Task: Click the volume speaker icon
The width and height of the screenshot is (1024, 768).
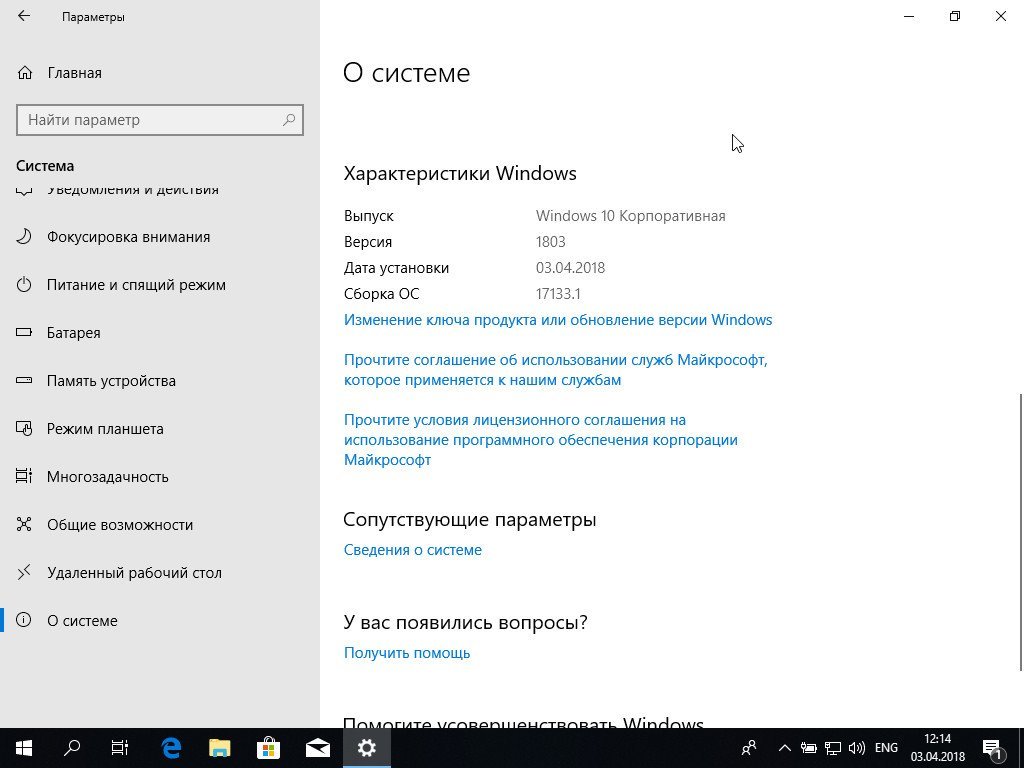Action: click(x=856, y=748)
